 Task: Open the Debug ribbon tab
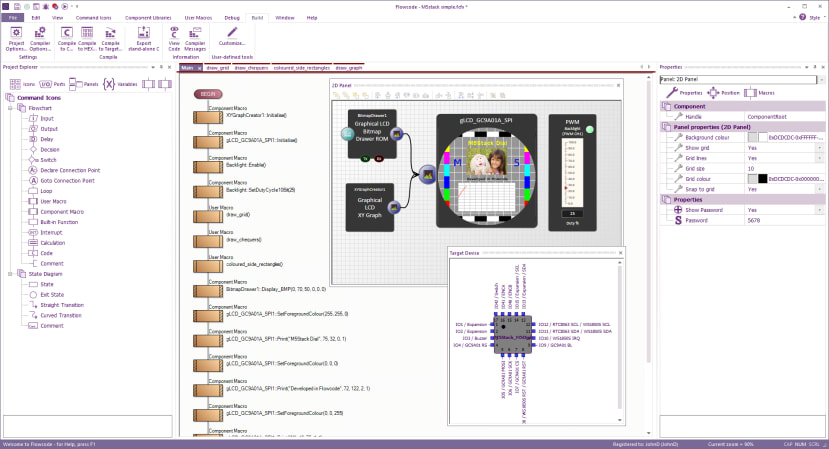[232, 17]
